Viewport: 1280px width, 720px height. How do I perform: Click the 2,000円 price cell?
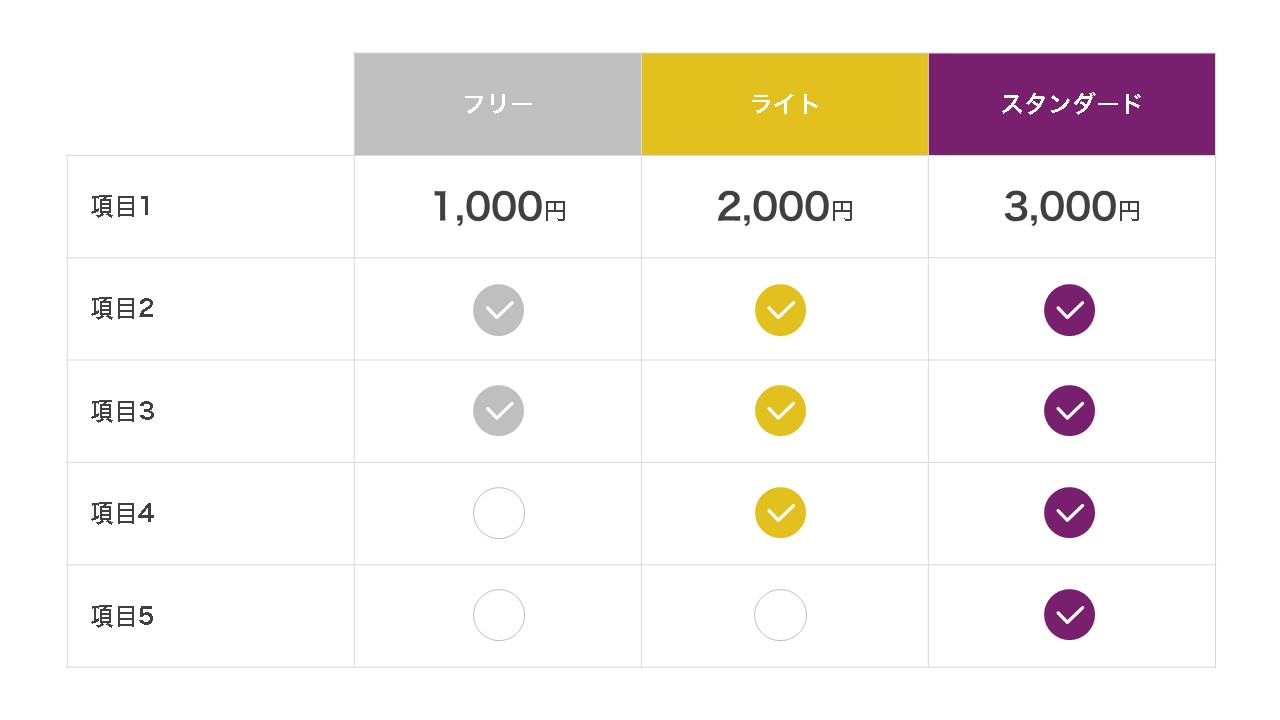(785, 207)
